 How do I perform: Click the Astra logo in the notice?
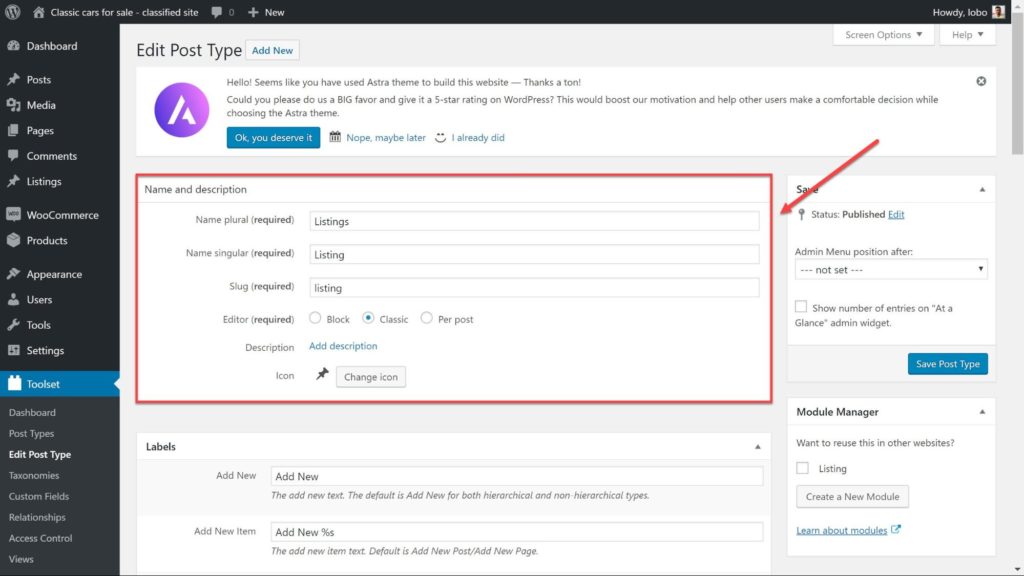point(181,109)
